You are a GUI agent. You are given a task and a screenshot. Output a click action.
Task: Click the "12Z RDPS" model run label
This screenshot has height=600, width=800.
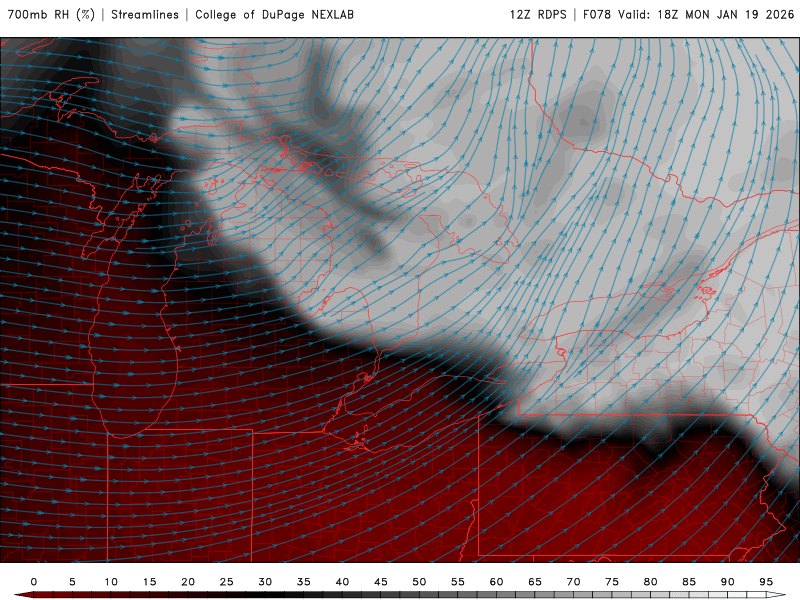pos(538,14)
